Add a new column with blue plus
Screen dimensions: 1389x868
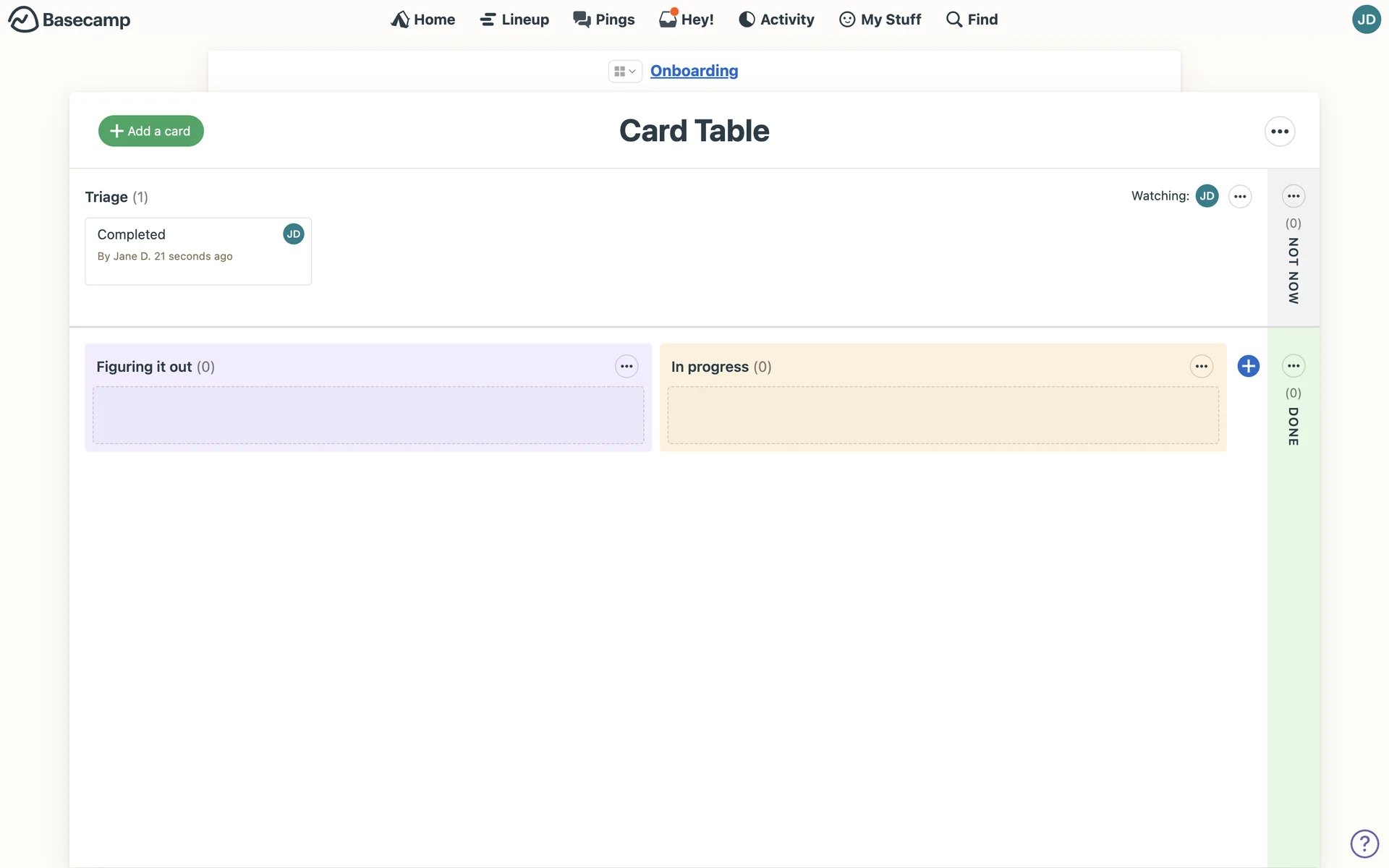coord(1248,366)
